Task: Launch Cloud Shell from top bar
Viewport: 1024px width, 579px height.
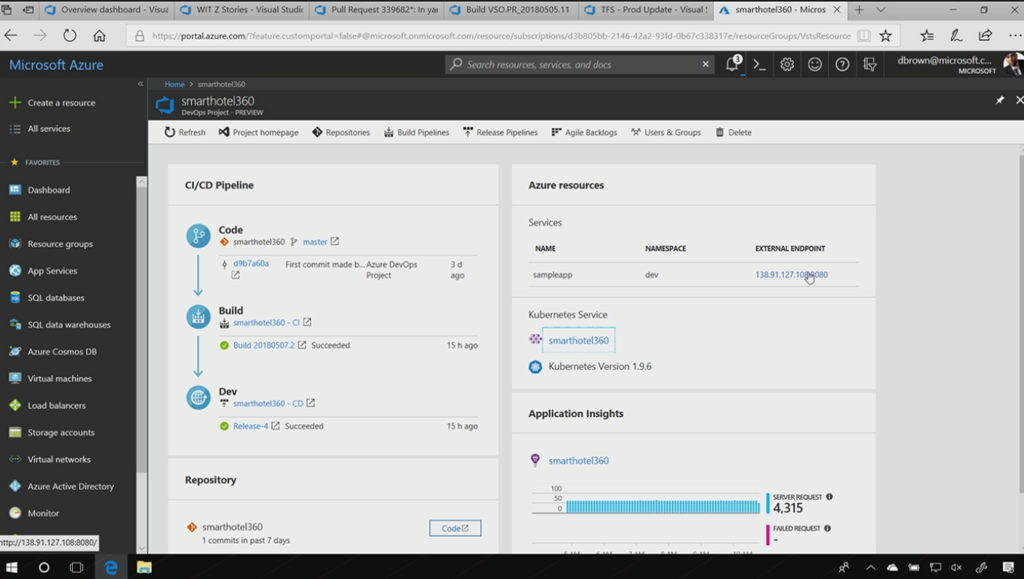Action: tap(760, 64)
